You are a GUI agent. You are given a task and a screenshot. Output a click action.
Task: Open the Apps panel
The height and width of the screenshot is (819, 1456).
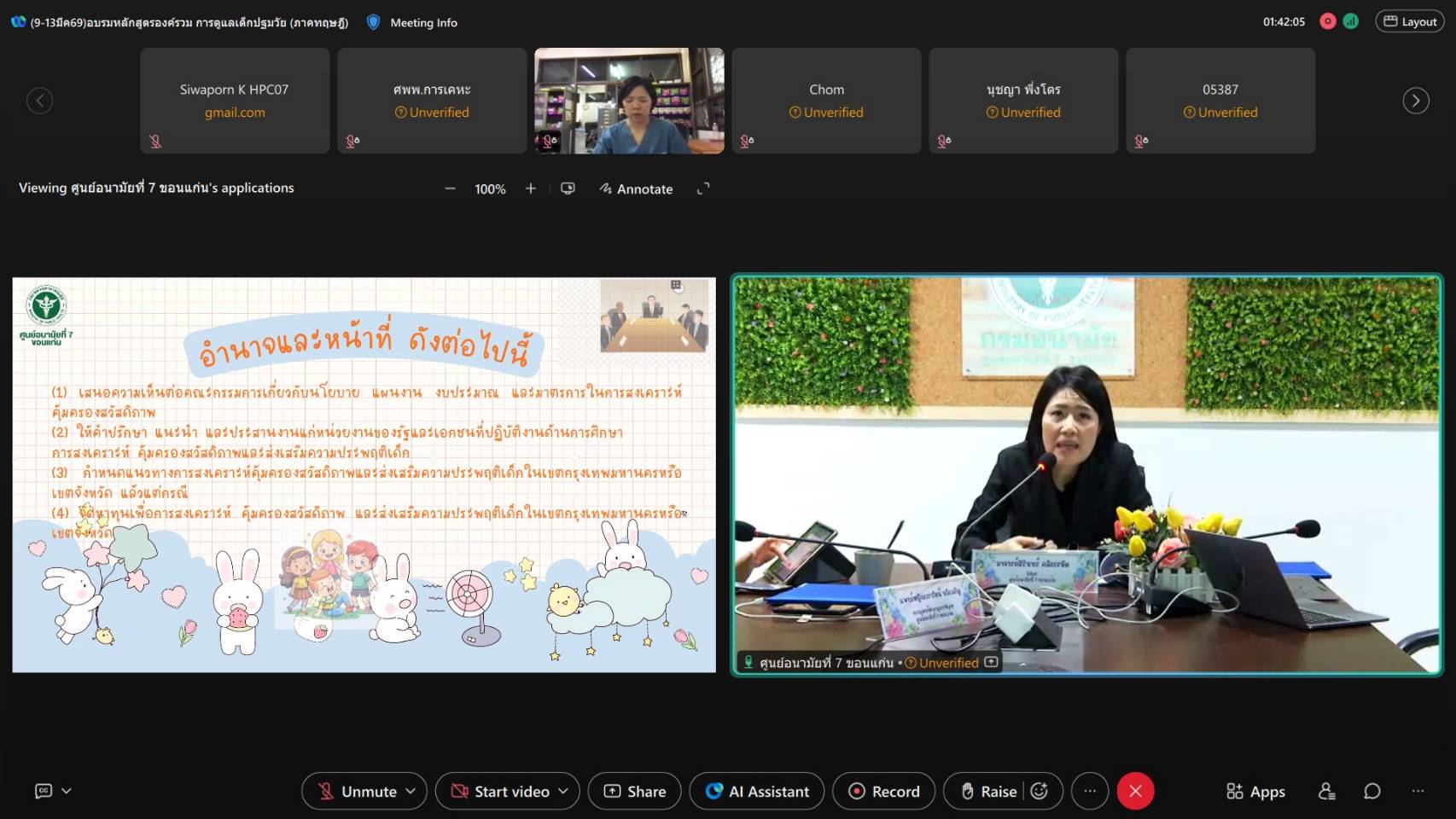tap(1255, 791)
